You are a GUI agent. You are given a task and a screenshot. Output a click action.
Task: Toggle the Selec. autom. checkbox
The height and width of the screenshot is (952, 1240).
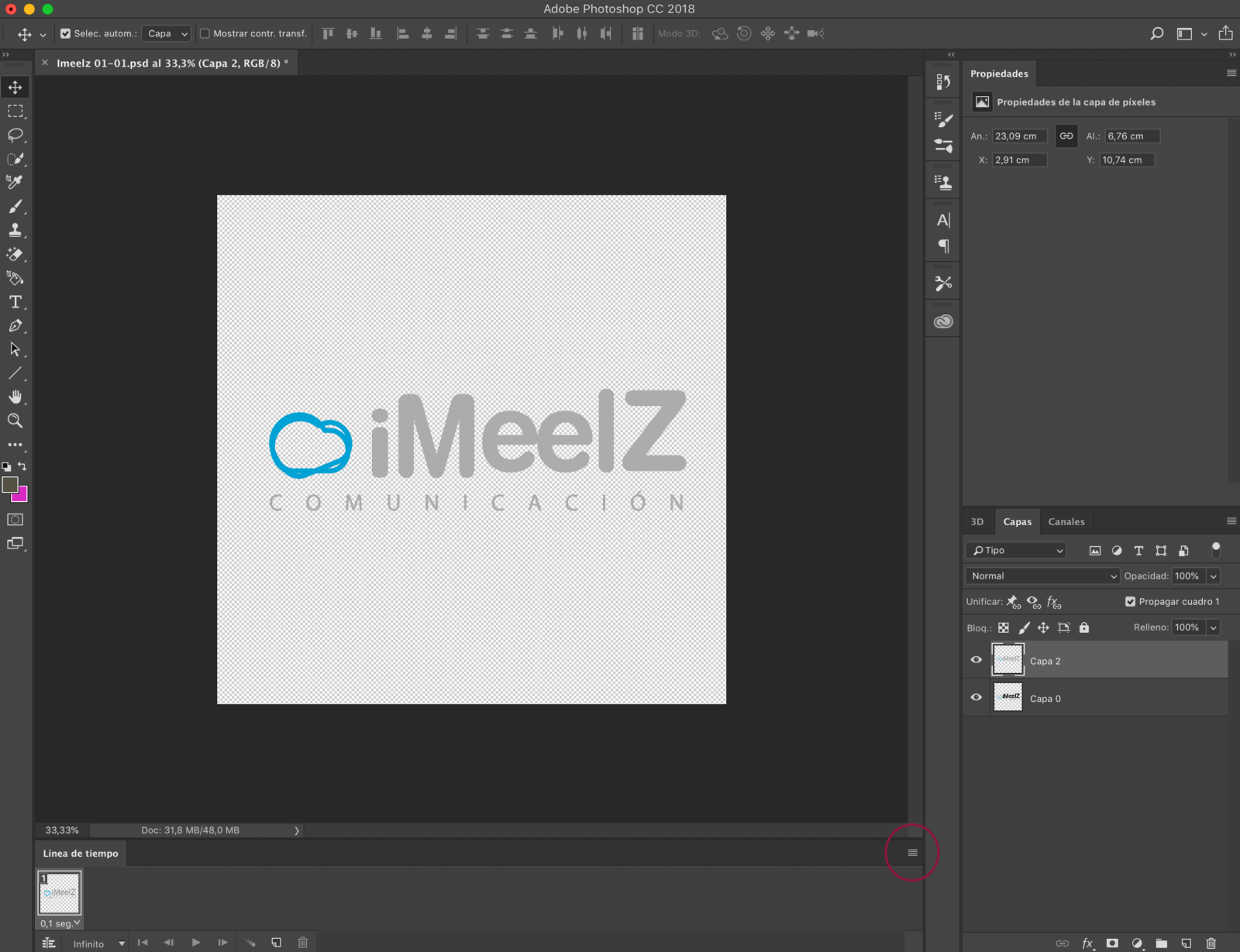pyautogui.click(x=66, y=33)
